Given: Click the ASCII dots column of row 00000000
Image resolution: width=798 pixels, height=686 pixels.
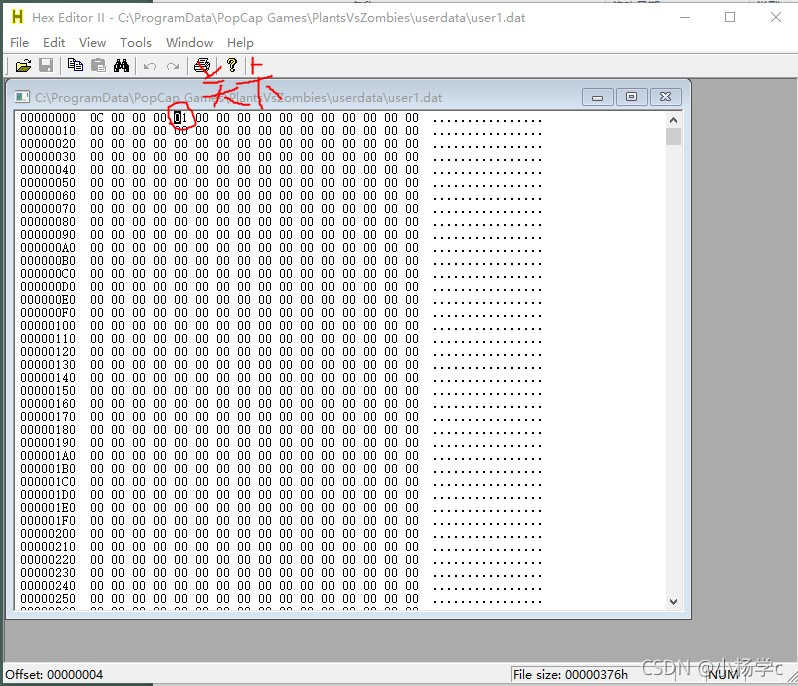Looking at the screenshot, I should click(x=488, y=119).
